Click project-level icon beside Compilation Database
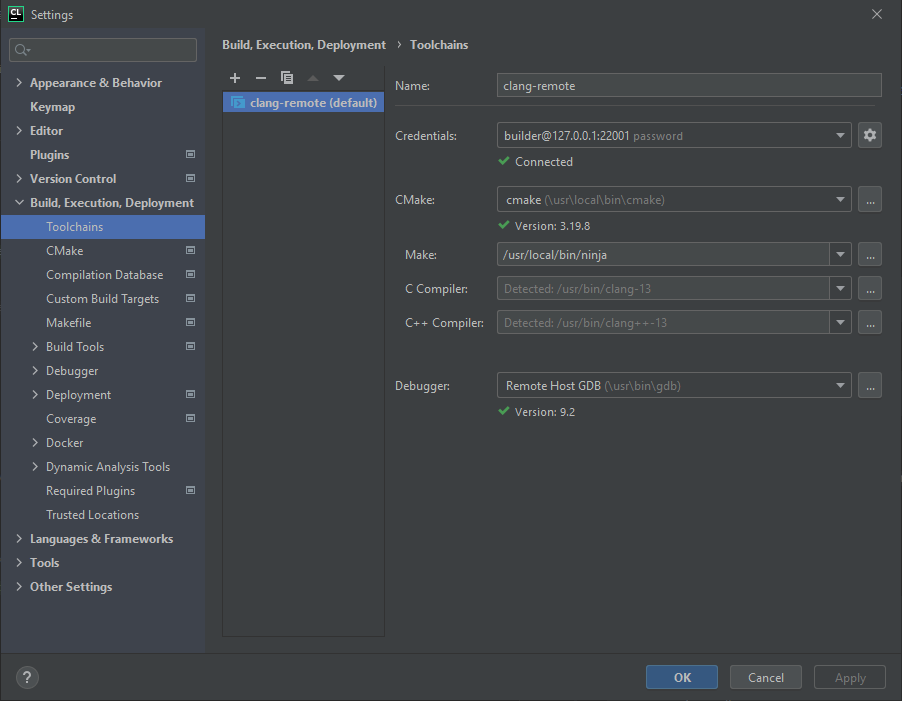This screenshot has width=902, height=701. [x=190, y=274]
